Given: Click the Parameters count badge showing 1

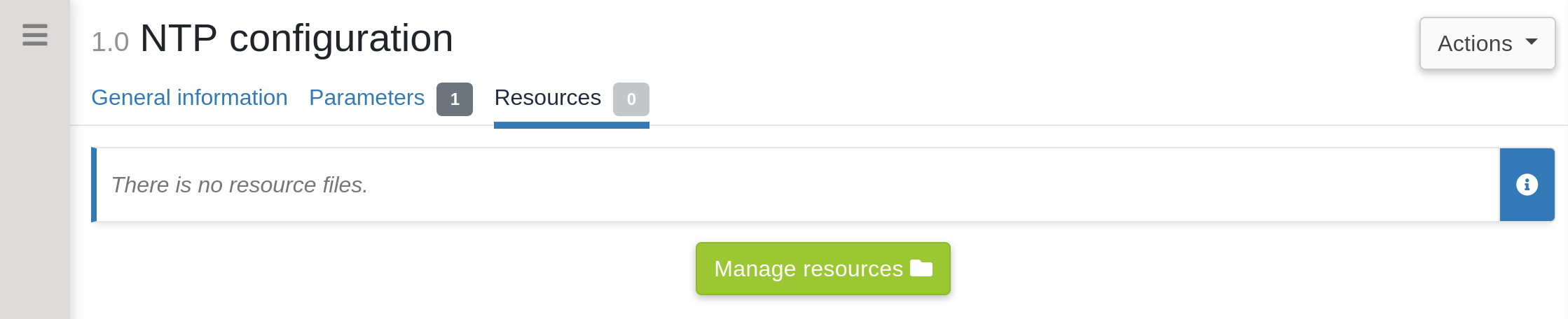Looking at the screenshot, I should tap(454, 99).
